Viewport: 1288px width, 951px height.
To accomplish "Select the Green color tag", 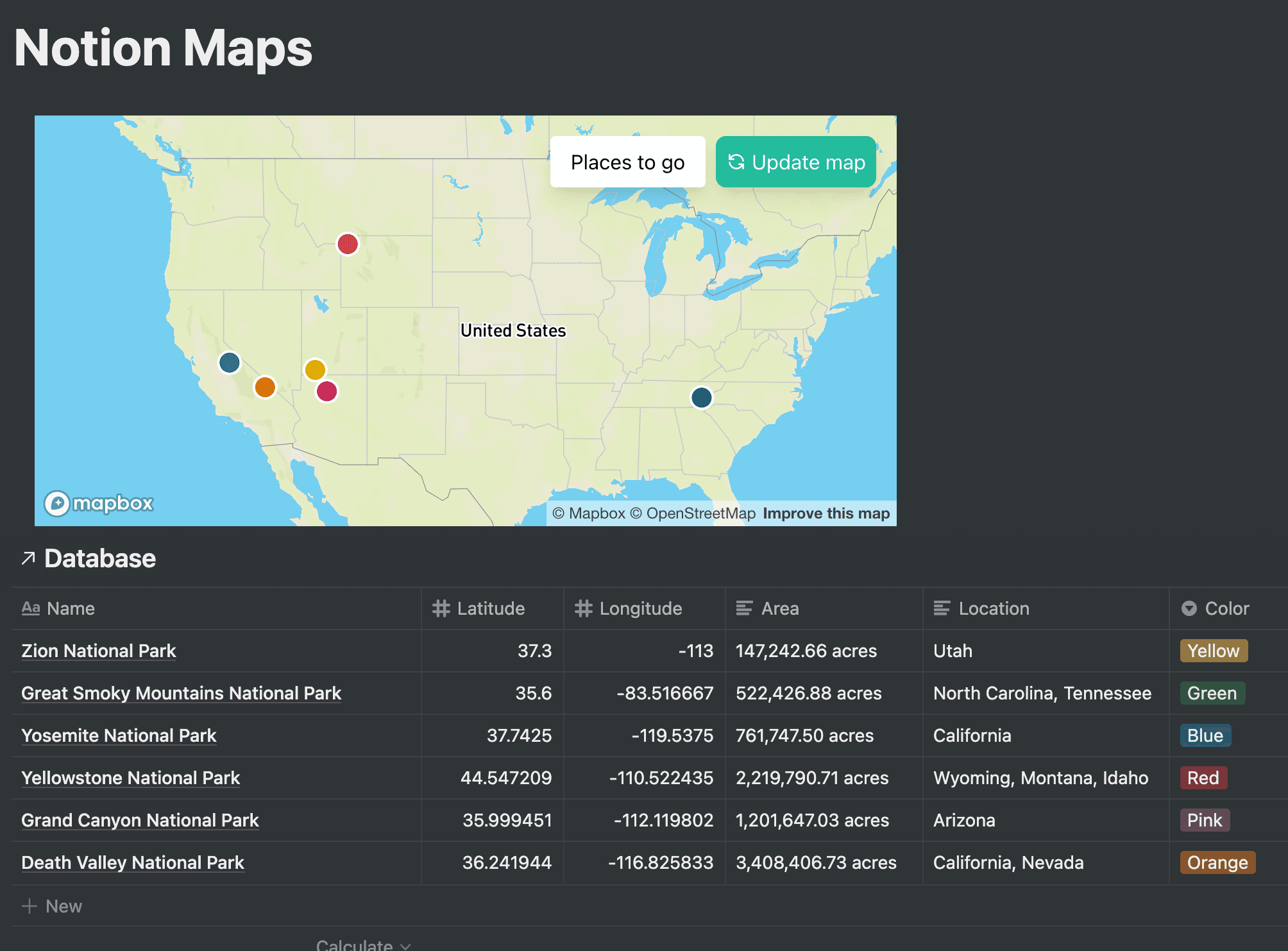I will (1212, 693).
